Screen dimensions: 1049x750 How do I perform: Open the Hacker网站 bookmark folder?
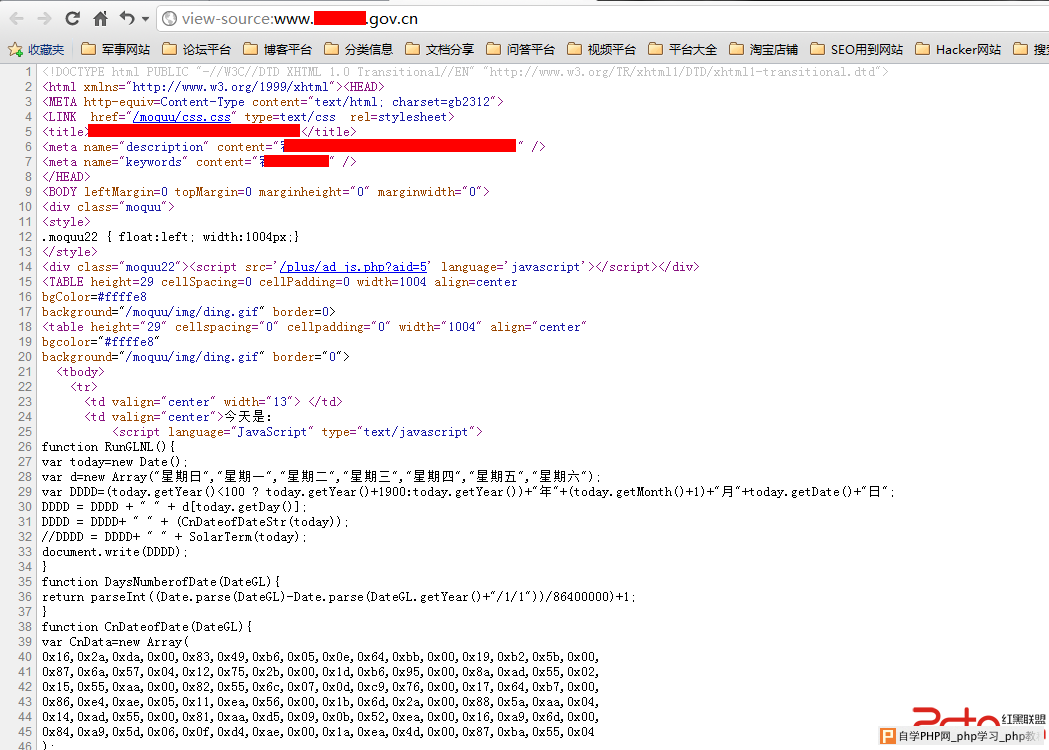pyautogui.click(x=958, y=50)
